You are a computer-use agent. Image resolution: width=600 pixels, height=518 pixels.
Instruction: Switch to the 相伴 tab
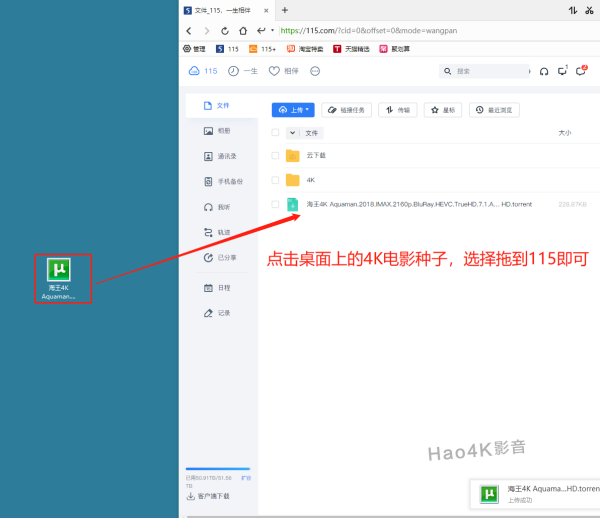(x=284, y=71)
